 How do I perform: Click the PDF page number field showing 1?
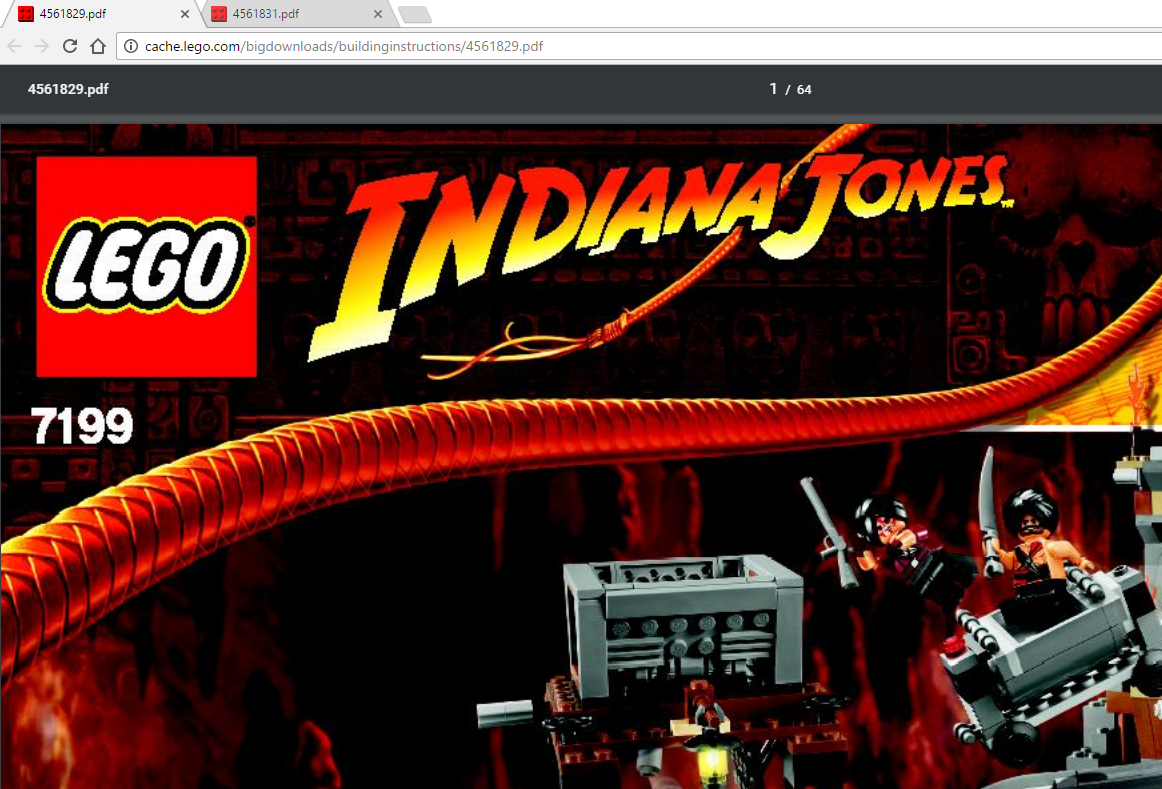[x=773, y=89]
